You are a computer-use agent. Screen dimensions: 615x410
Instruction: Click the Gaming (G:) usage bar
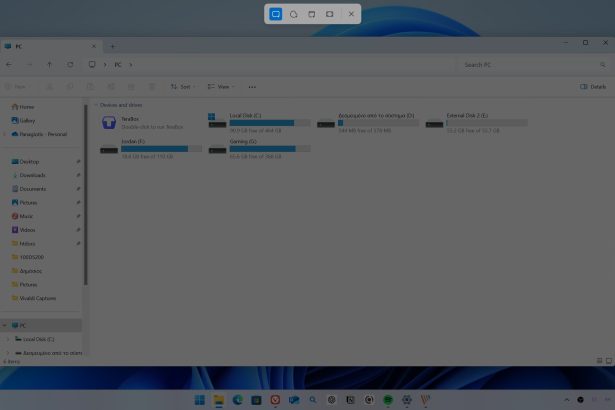[x=270, y=149]
